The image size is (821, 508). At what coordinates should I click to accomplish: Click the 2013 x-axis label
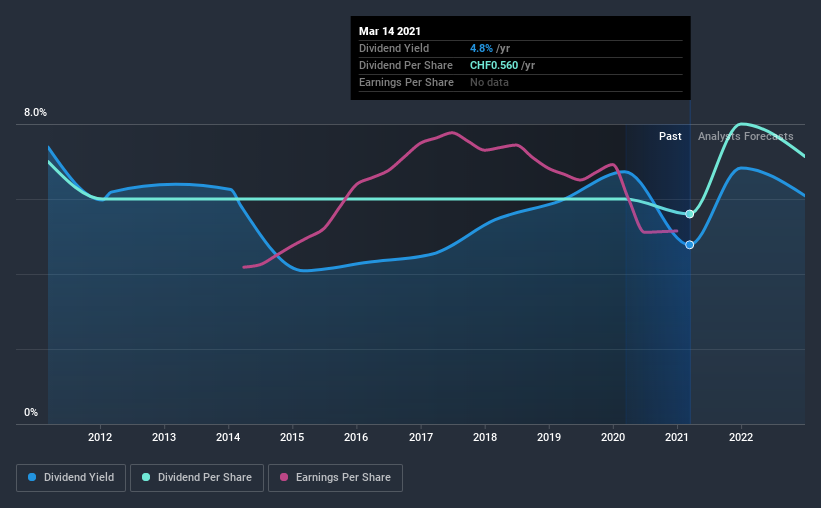tap(164, 437)
